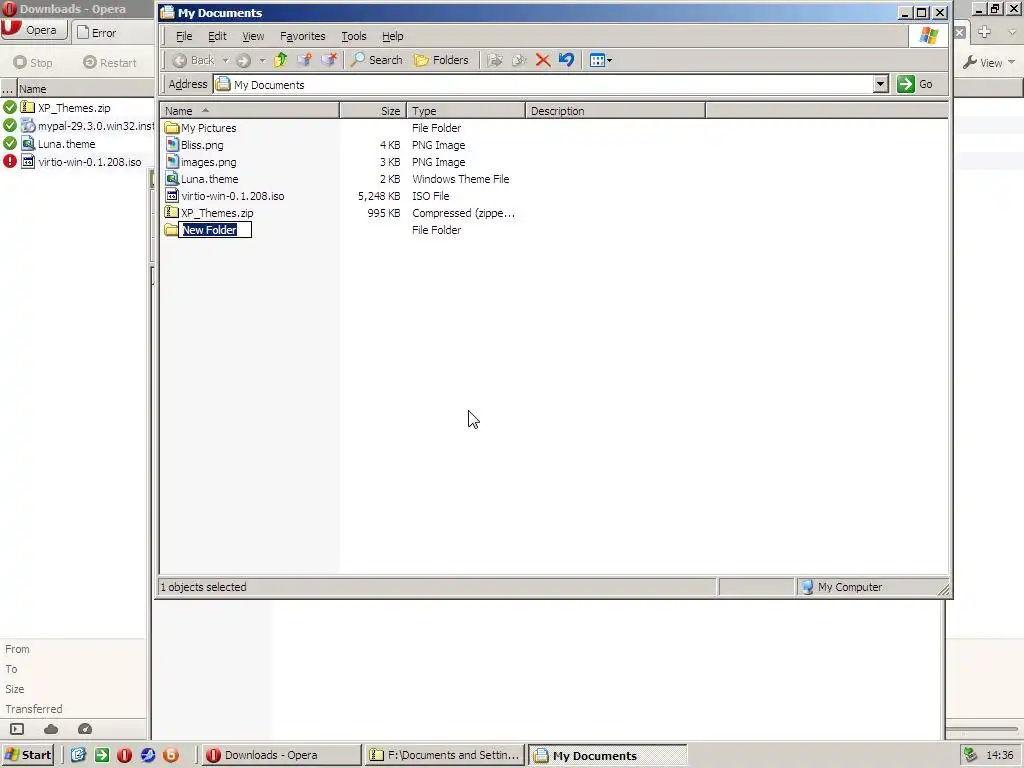Click the blue Undo toolbar icon
1024x768 pixels.
pyautogui.click(x=566, y=60)
